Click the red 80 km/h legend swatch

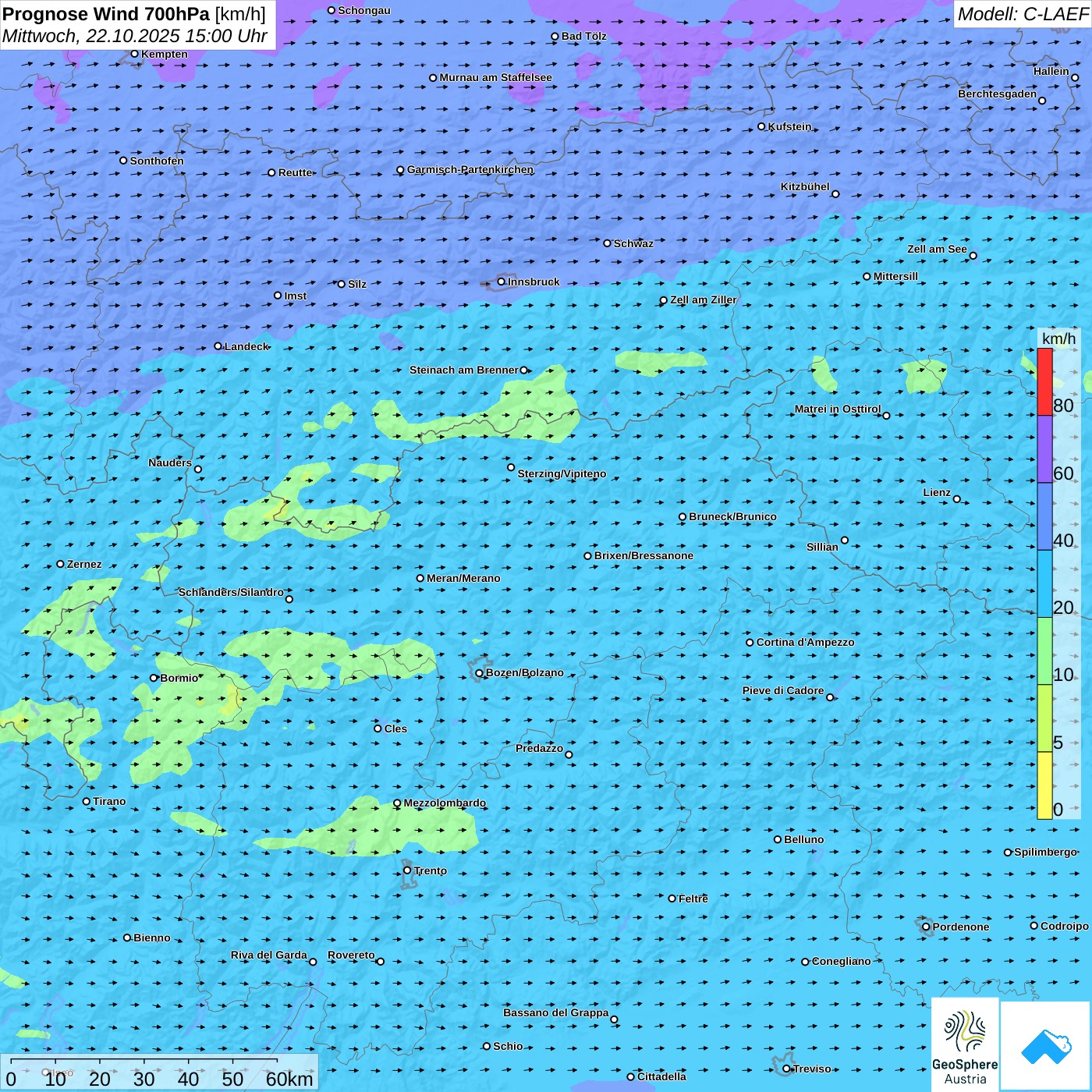point(1044,381)
